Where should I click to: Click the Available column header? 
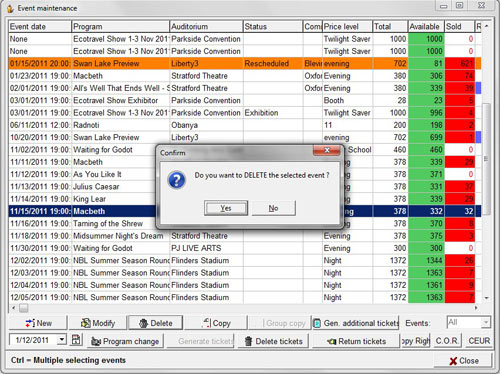[426, 27]
